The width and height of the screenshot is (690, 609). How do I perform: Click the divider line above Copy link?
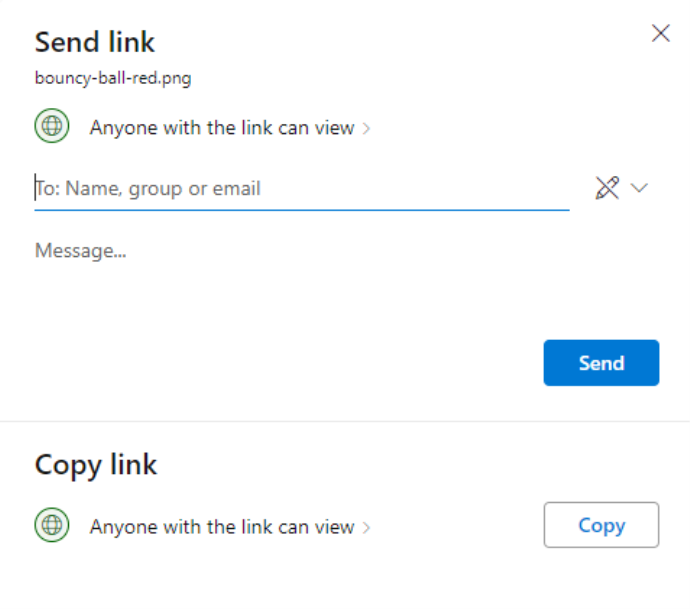[345, 421]
